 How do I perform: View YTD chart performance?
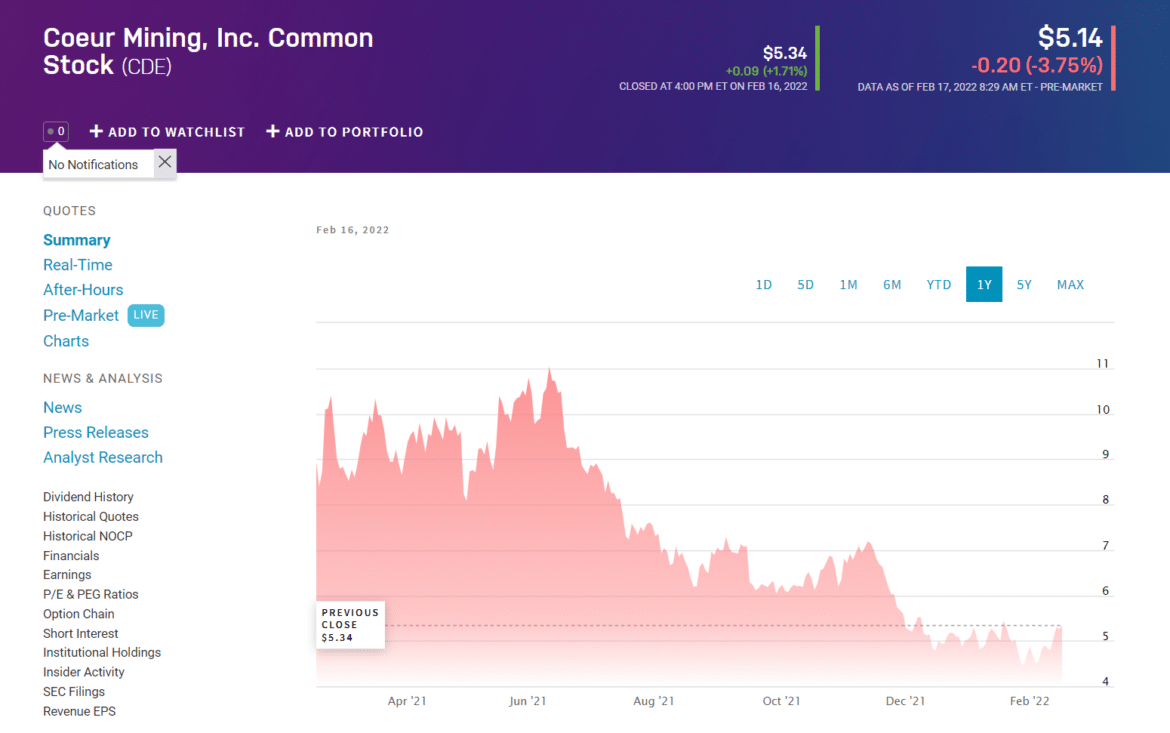coord(938,284)
